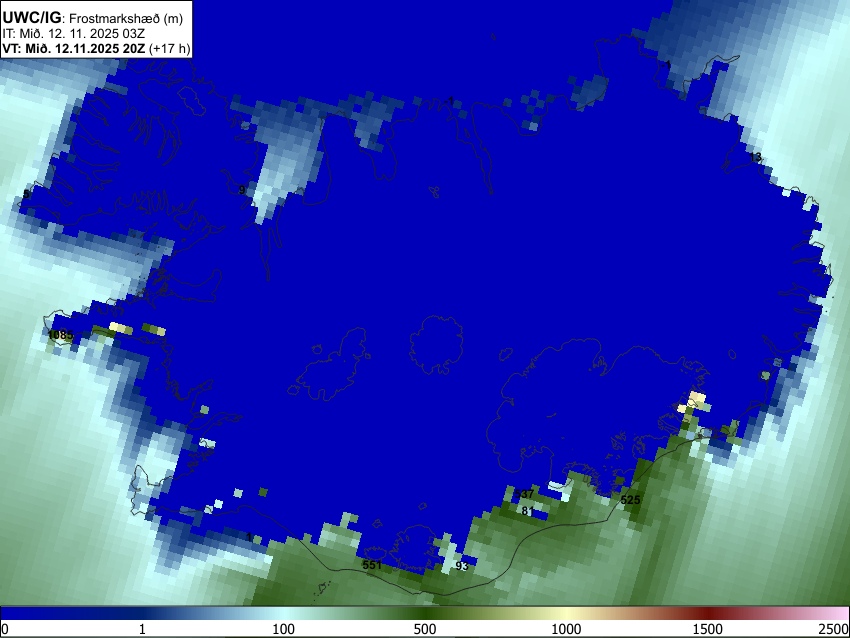The image size is (850, 638).
Task: Click the "VT: Mið. 12.11.2025 20Z (+17 h)" line
Action: click(x=96, y=48)
